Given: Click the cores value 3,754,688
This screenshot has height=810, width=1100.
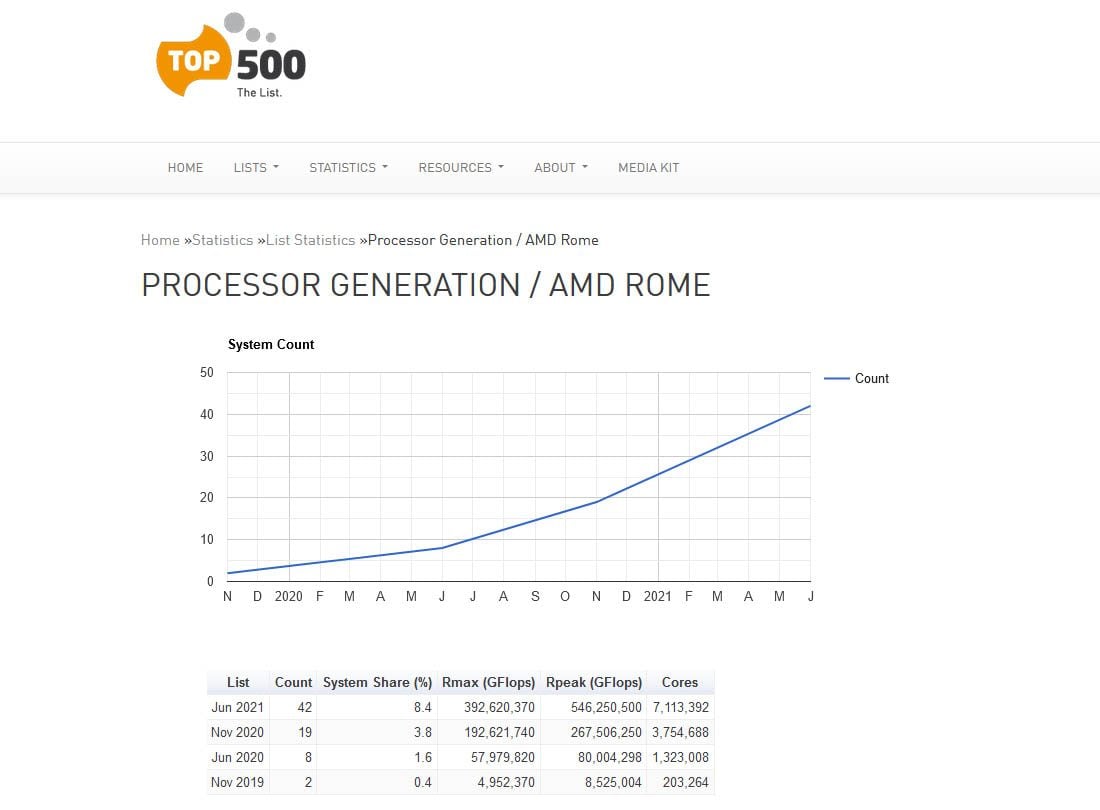Looking at the screenshot, I should point(680,732).
